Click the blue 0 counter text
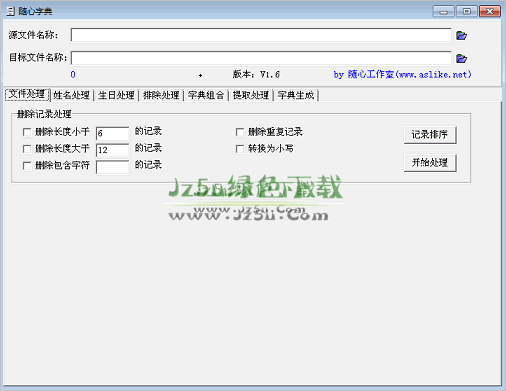 [x=73, y=75]
